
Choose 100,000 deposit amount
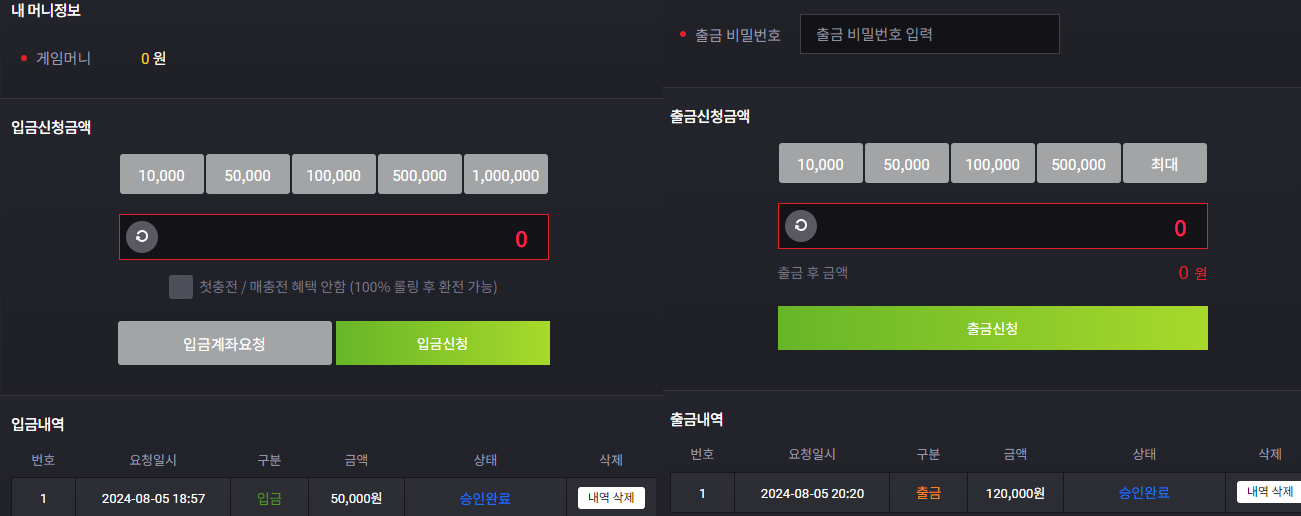tap(334, 174)
